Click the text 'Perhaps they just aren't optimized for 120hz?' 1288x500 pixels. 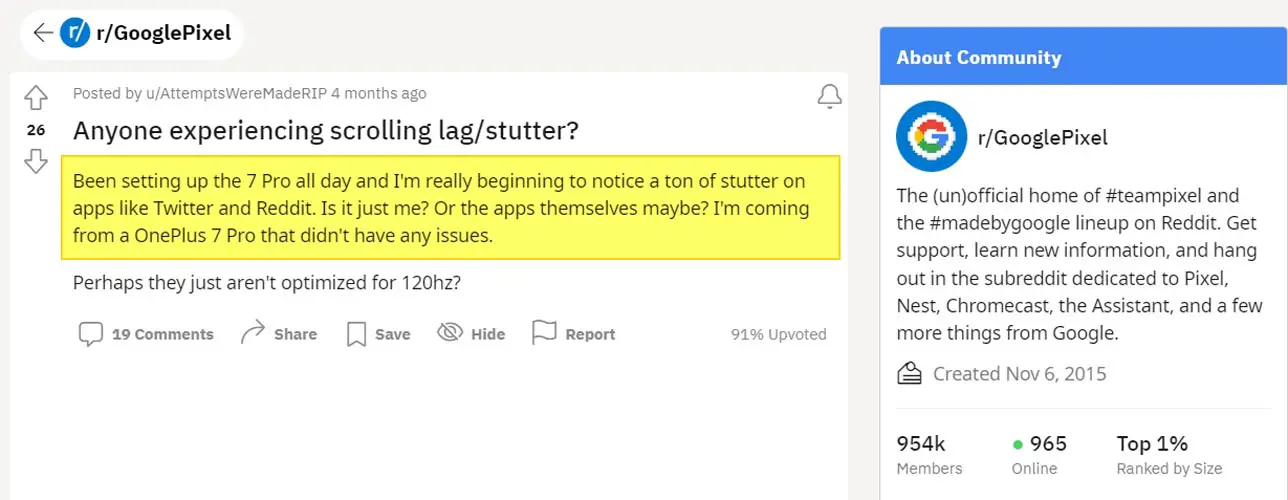pyautogui.click(x=267, y=283)
